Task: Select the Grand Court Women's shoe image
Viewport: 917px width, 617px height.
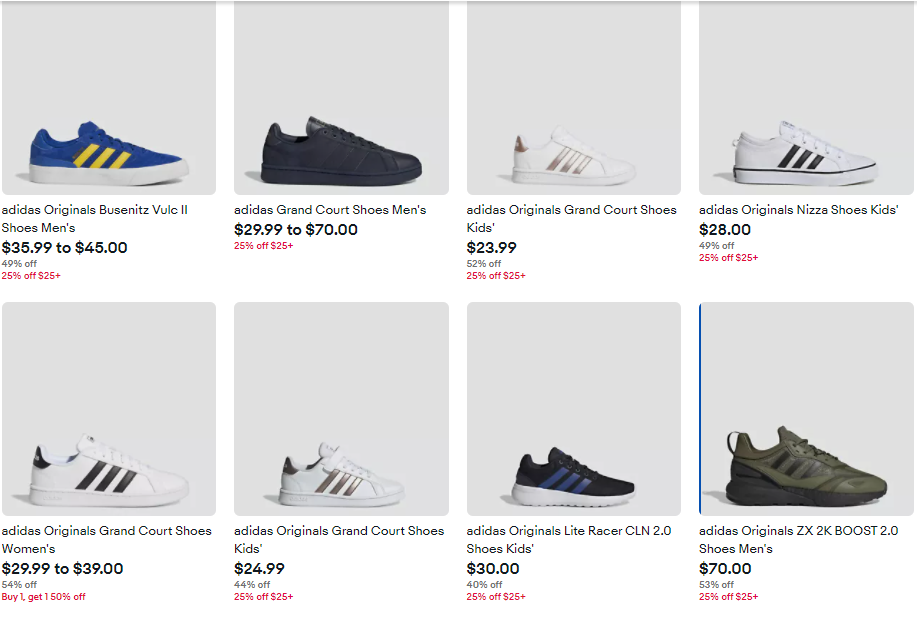Action: pyautogui.click(x=108, y=470)
